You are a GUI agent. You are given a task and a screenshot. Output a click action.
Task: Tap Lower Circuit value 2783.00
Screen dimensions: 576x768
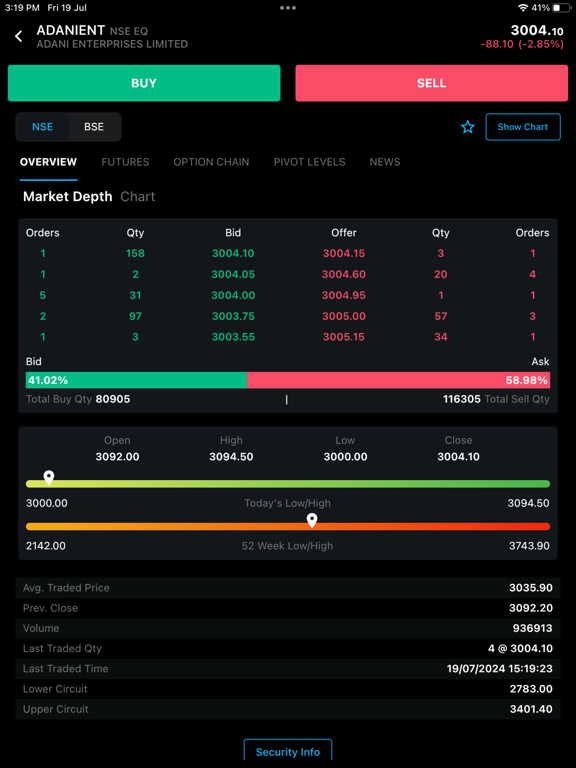[531, 689]
